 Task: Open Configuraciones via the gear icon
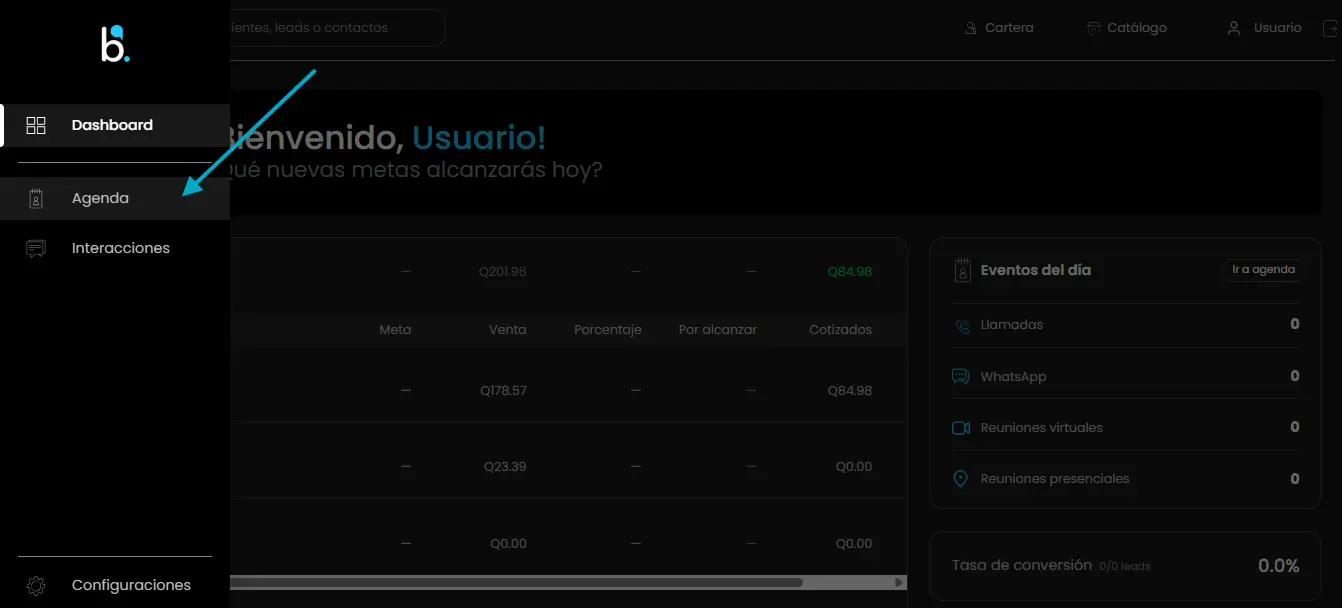[x=36, y=585]
